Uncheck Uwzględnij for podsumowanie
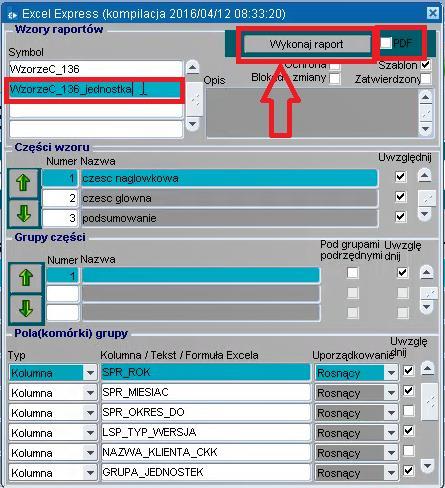 (401, 217)
